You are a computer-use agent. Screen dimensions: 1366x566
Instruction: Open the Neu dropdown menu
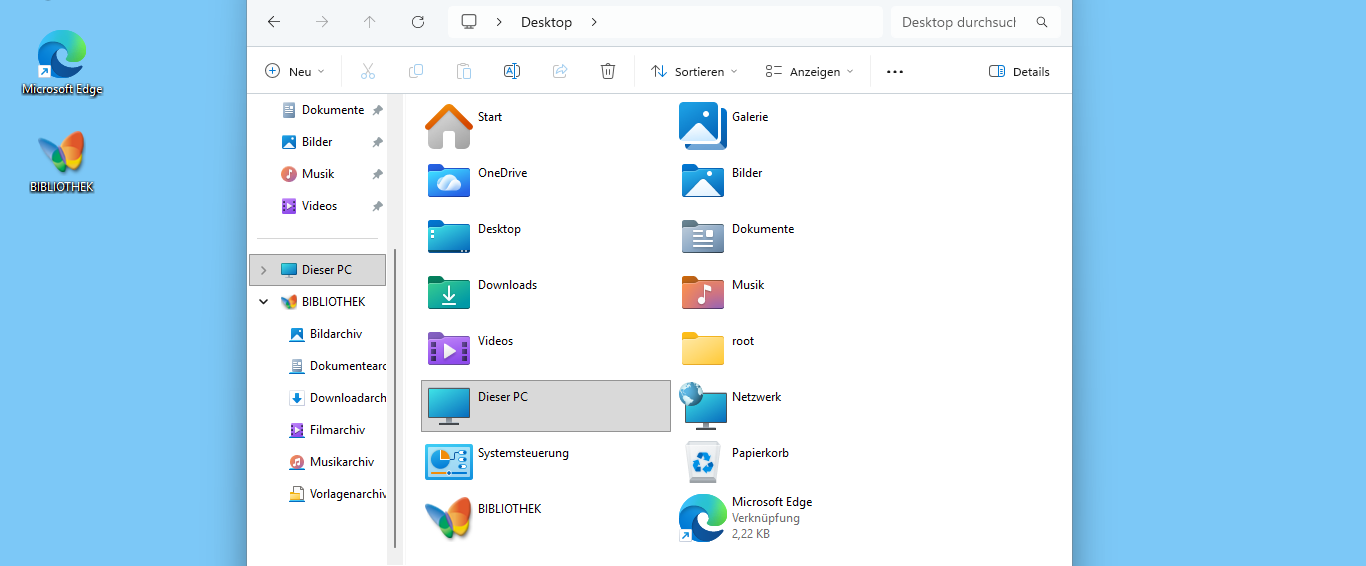pos(295,71)
